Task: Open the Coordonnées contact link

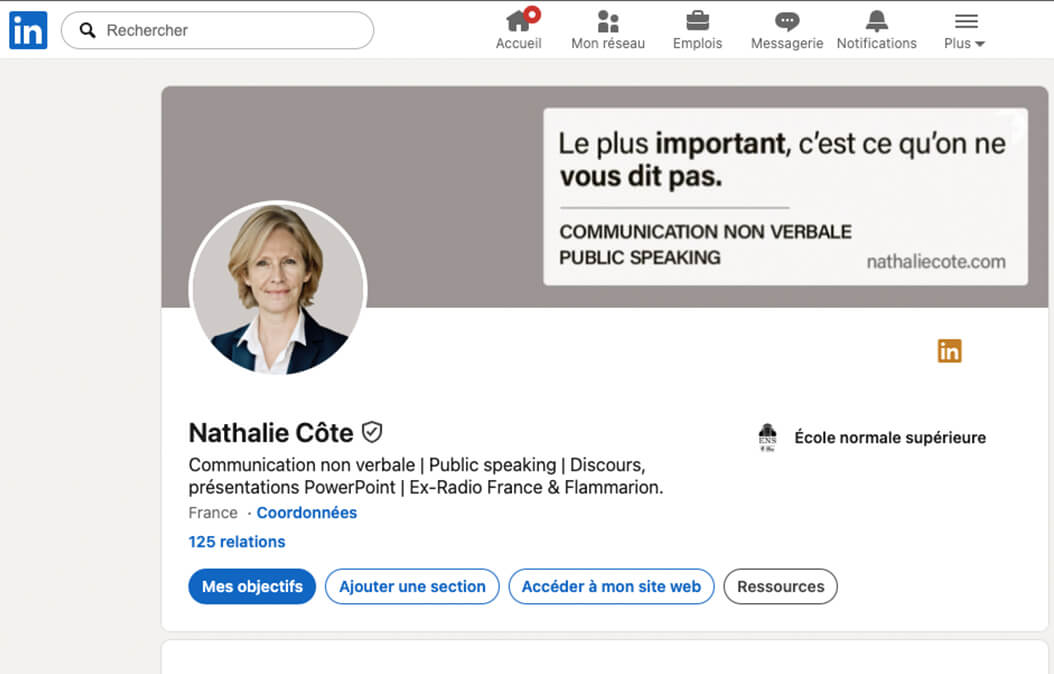Action: 307,513
